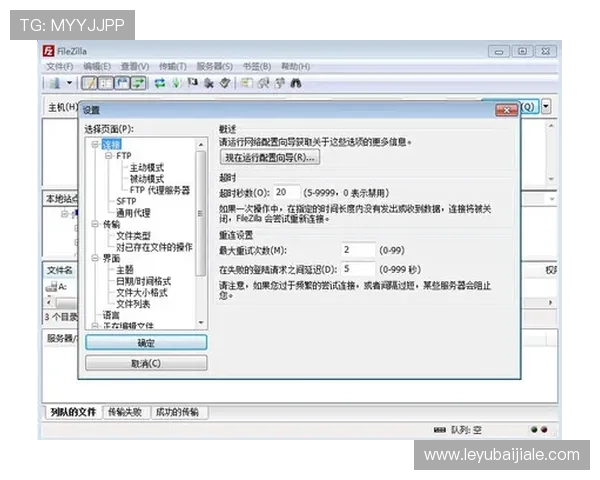The width and height of the screenshot is (600, 480).
Task: Click the refresh file lists icon
Action: click(x=160, y=83)
